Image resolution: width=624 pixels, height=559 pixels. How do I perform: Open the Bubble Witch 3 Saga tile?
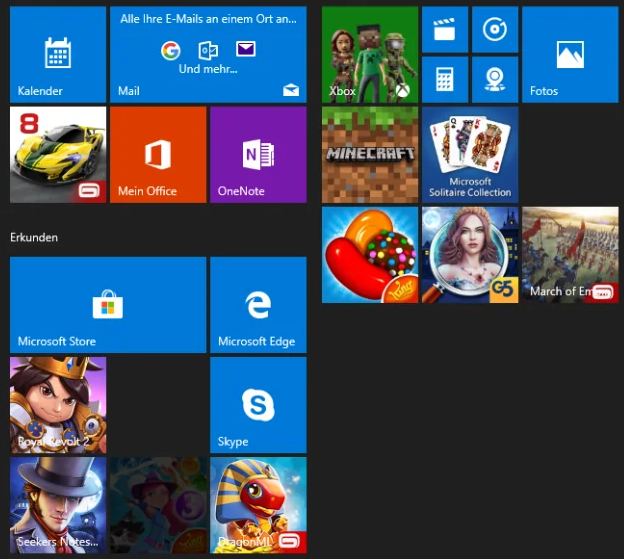[158, 505]
